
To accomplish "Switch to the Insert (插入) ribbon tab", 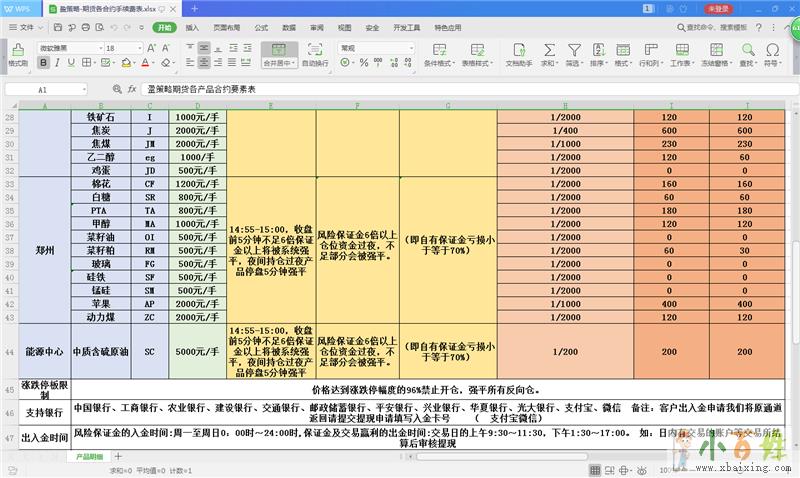I will click(192, 28).
